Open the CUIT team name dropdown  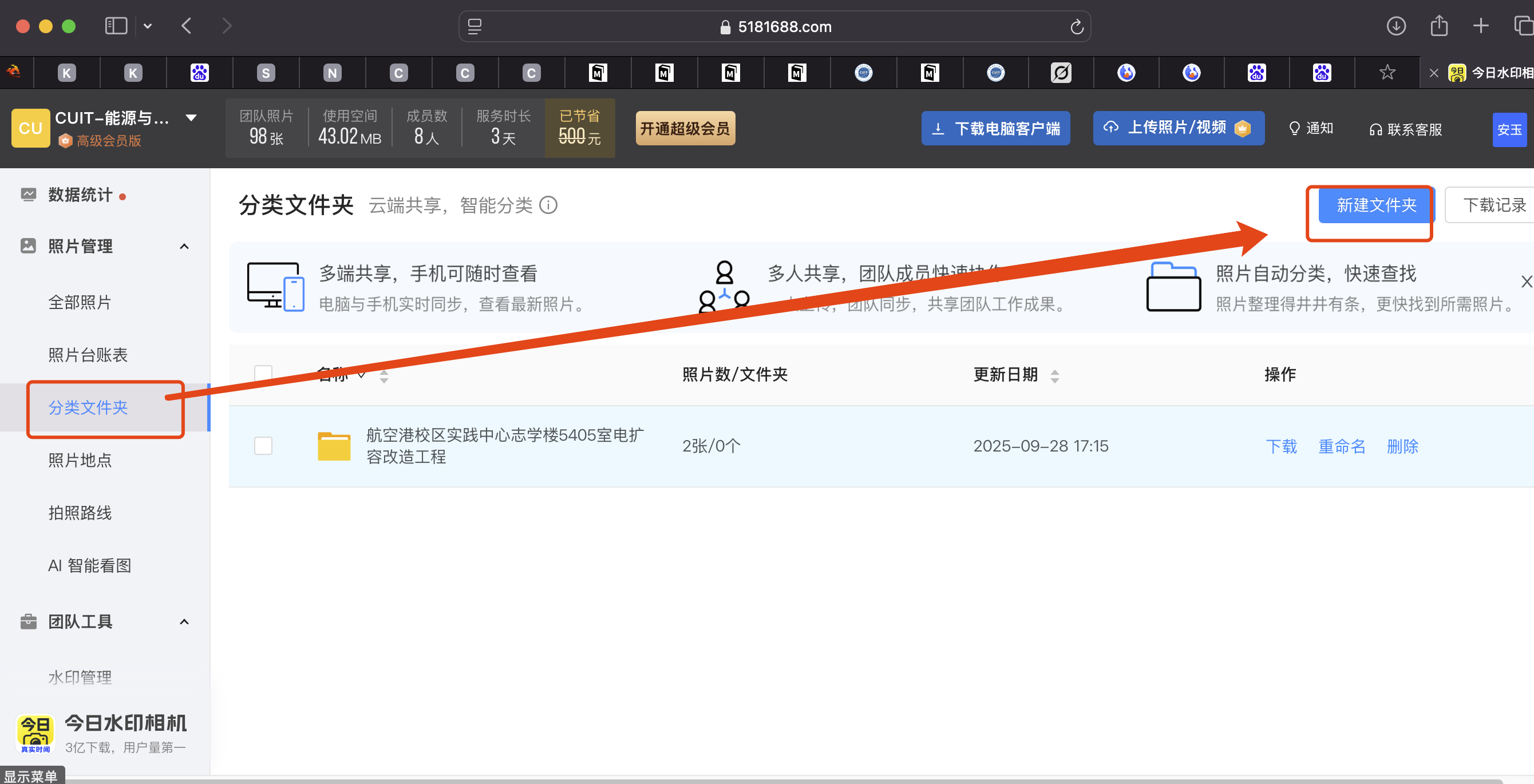tap(191, 118)
